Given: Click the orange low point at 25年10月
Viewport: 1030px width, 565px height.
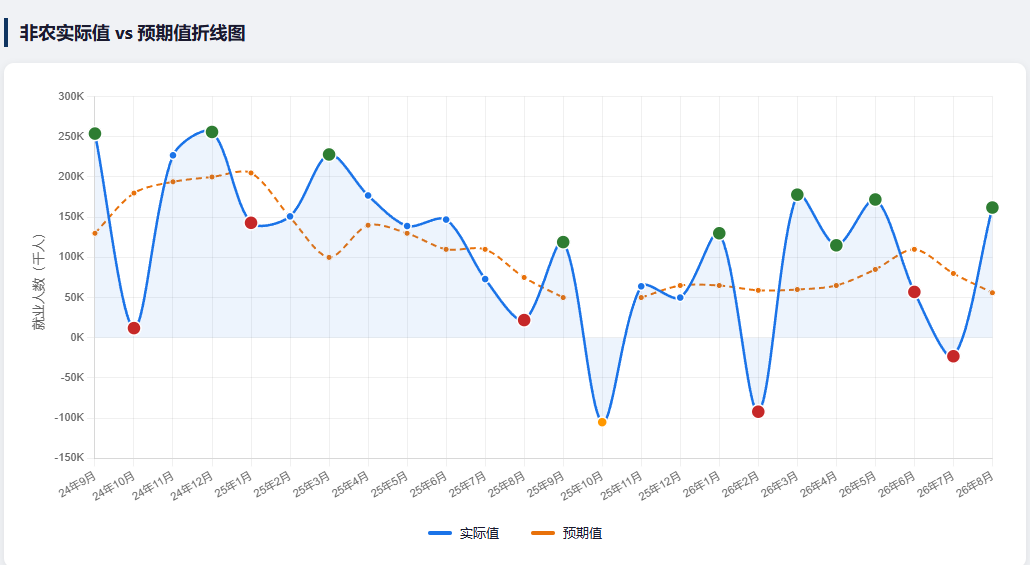Looking at the screenshot, I should pyautogui.click(x=602, y=422).
